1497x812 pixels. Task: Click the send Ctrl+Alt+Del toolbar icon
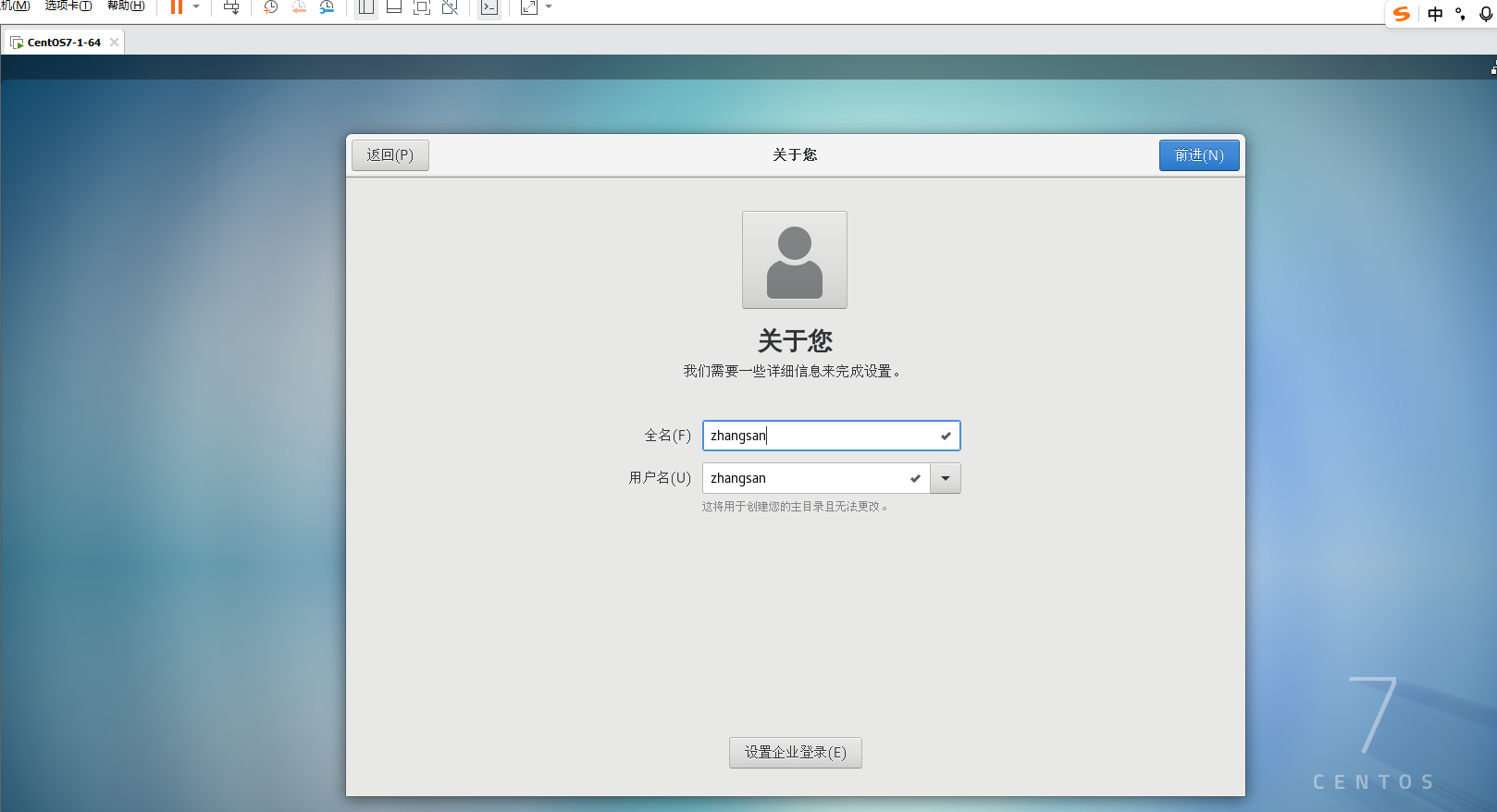pos(231,7)
